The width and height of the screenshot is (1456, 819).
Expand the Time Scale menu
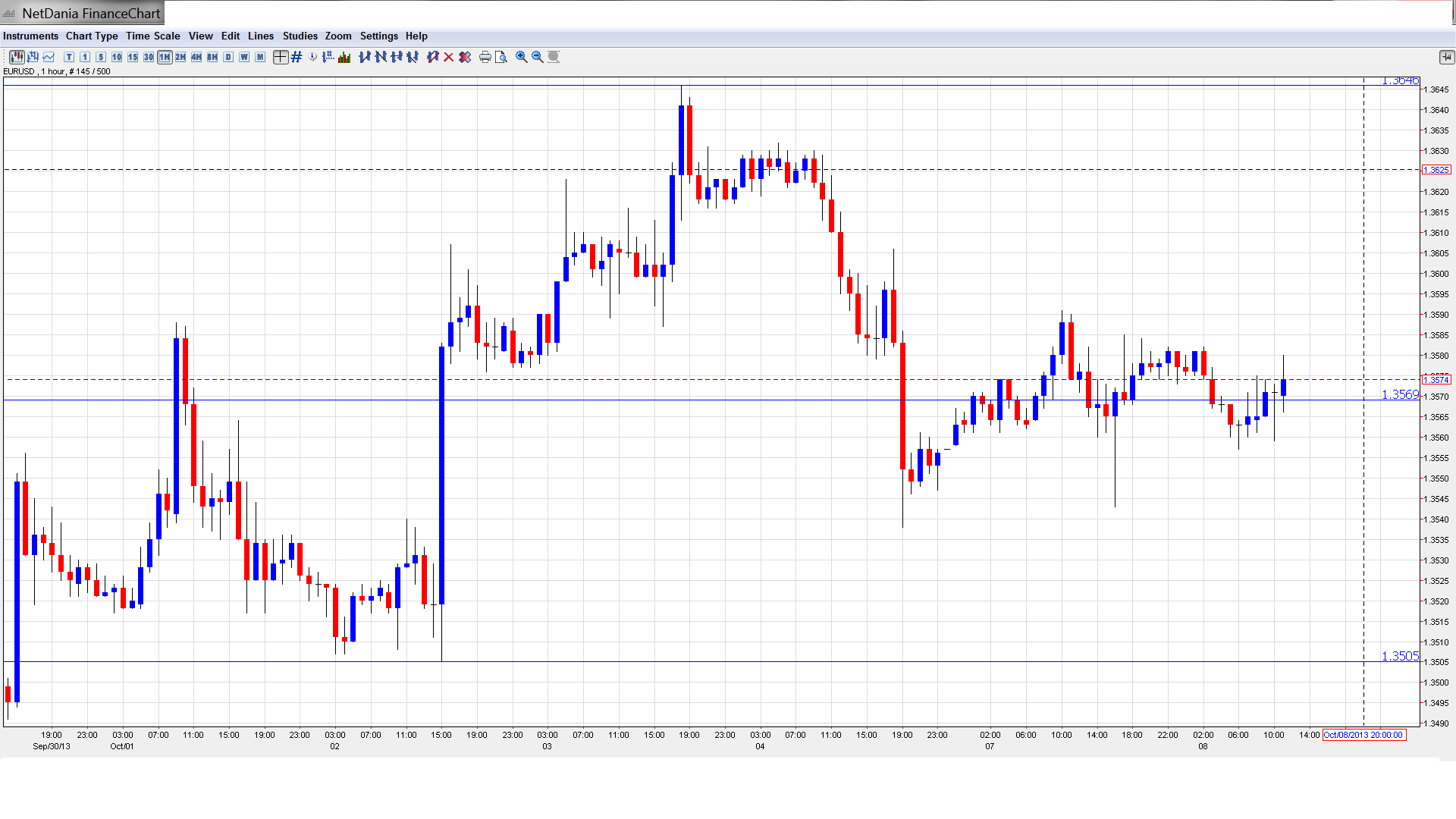(152, 36)
